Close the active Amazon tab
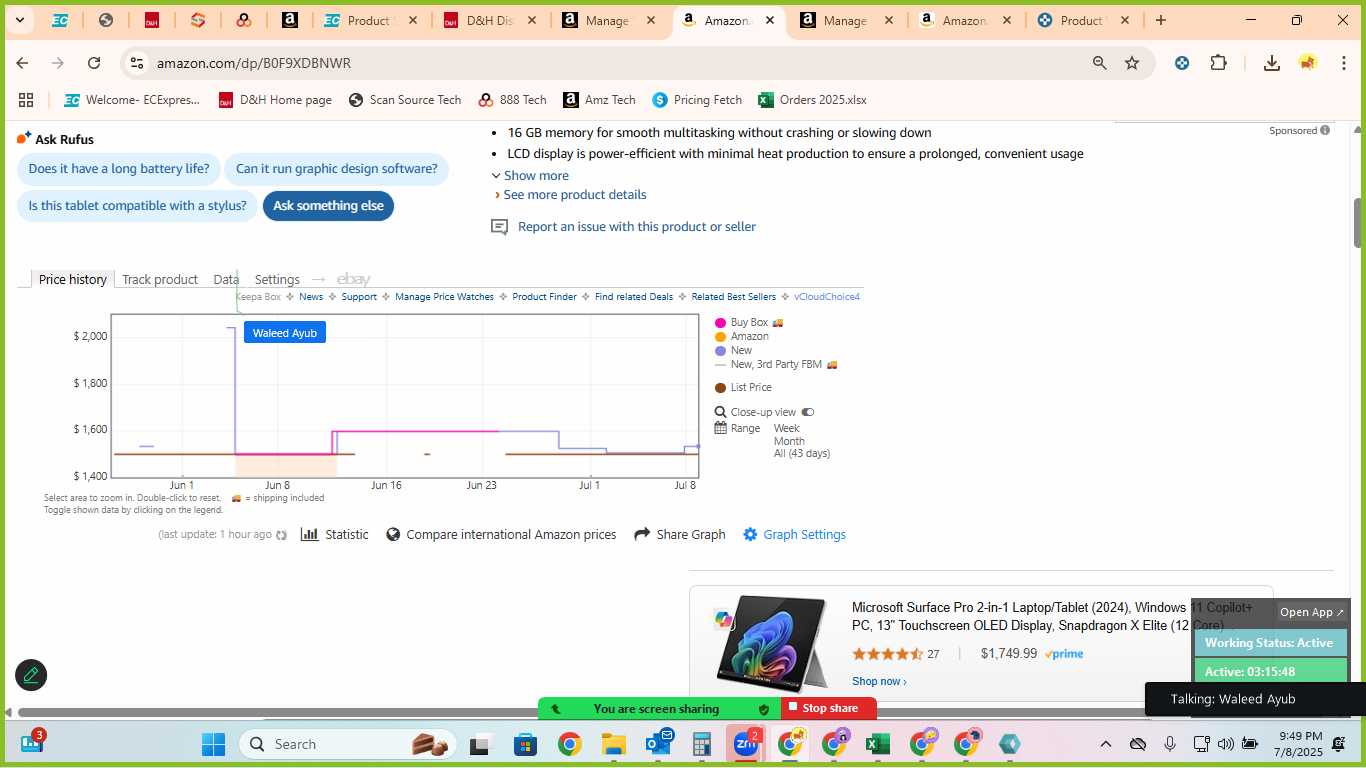Image resolution: width=1366 pixels, height=768 pixels. [x=769, y=20]
